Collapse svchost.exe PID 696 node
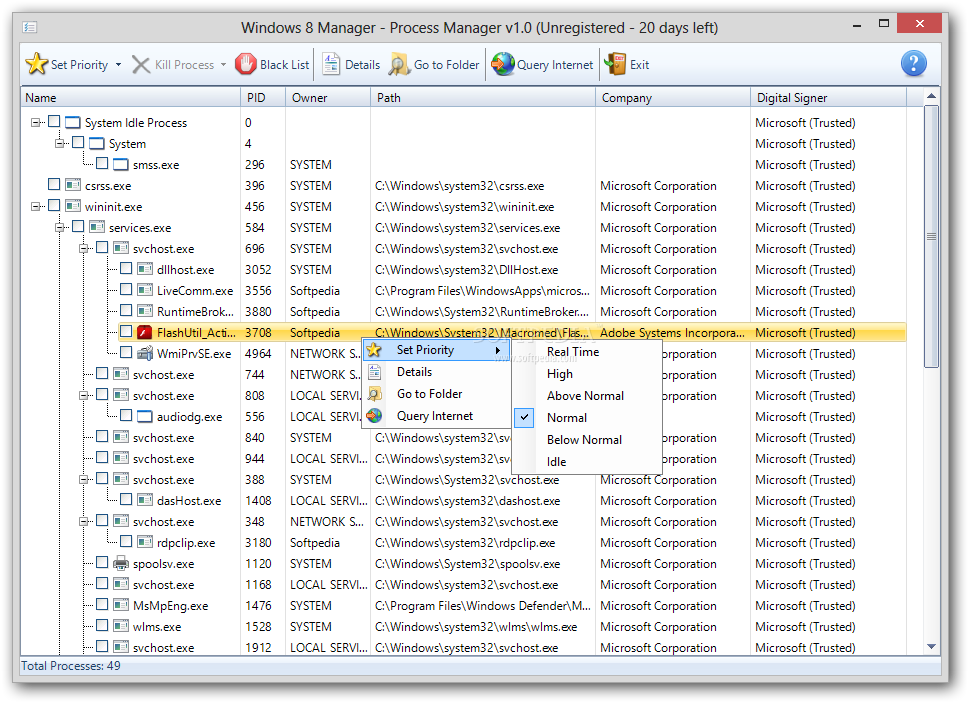The height and width of the screenshot is (703, 969). [x=83, y=248]
